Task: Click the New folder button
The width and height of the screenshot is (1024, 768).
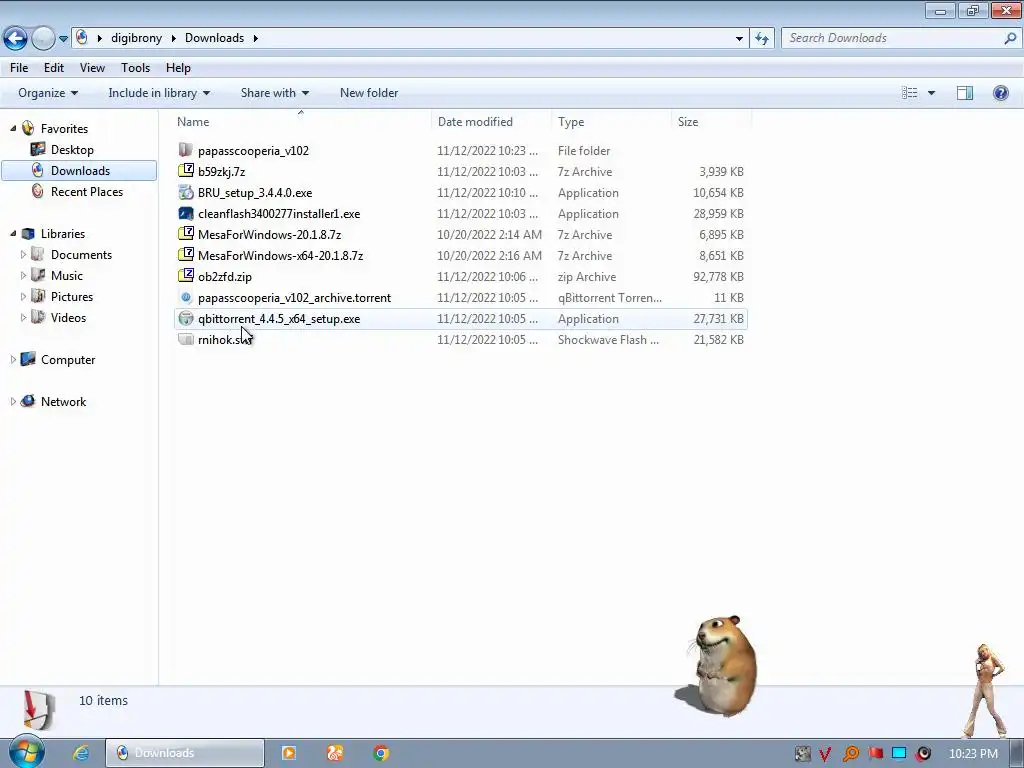Action: (369, 93)
